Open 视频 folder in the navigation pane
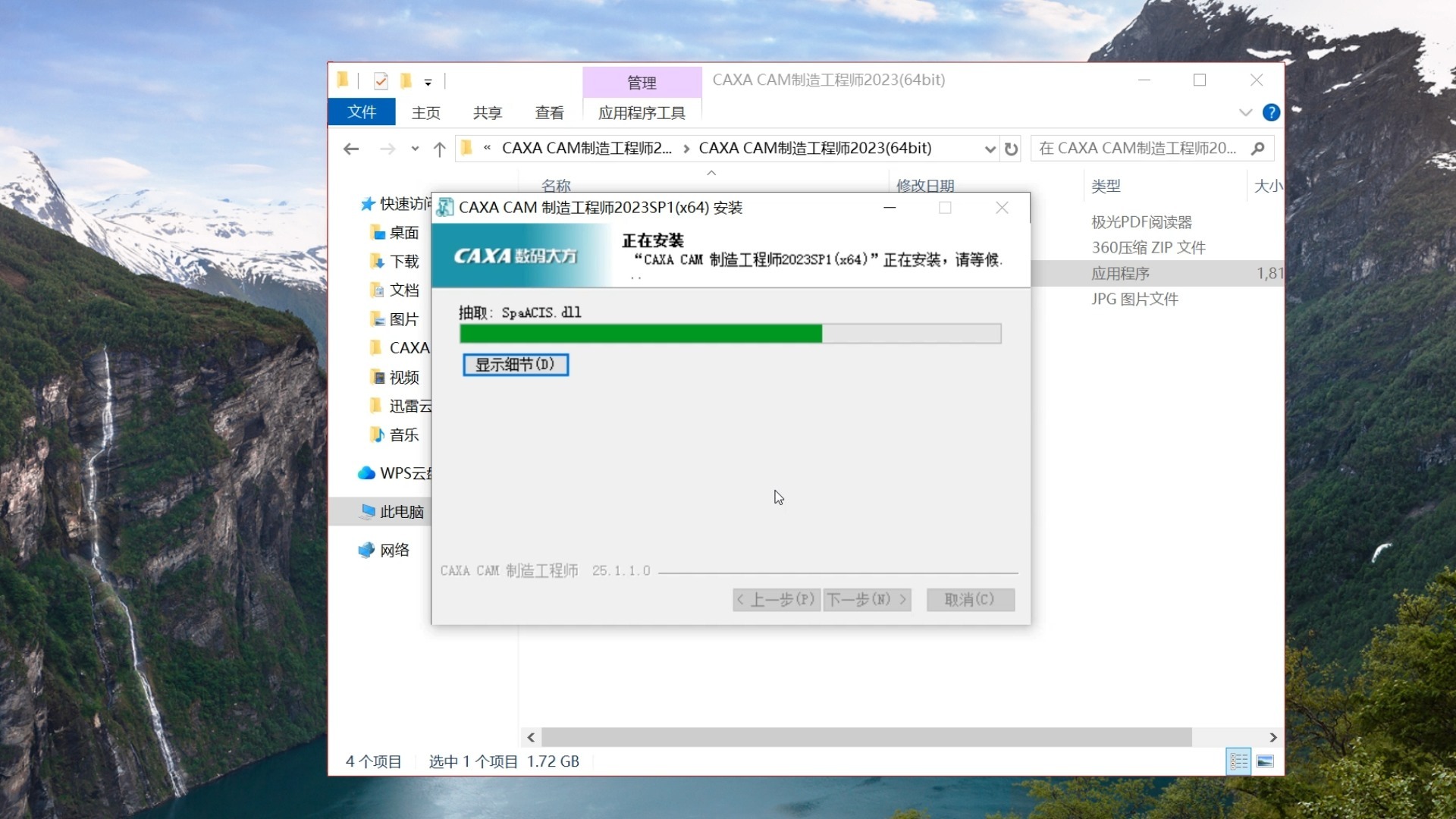This screenshot has height=819, width=1456. tap(395, 377)
